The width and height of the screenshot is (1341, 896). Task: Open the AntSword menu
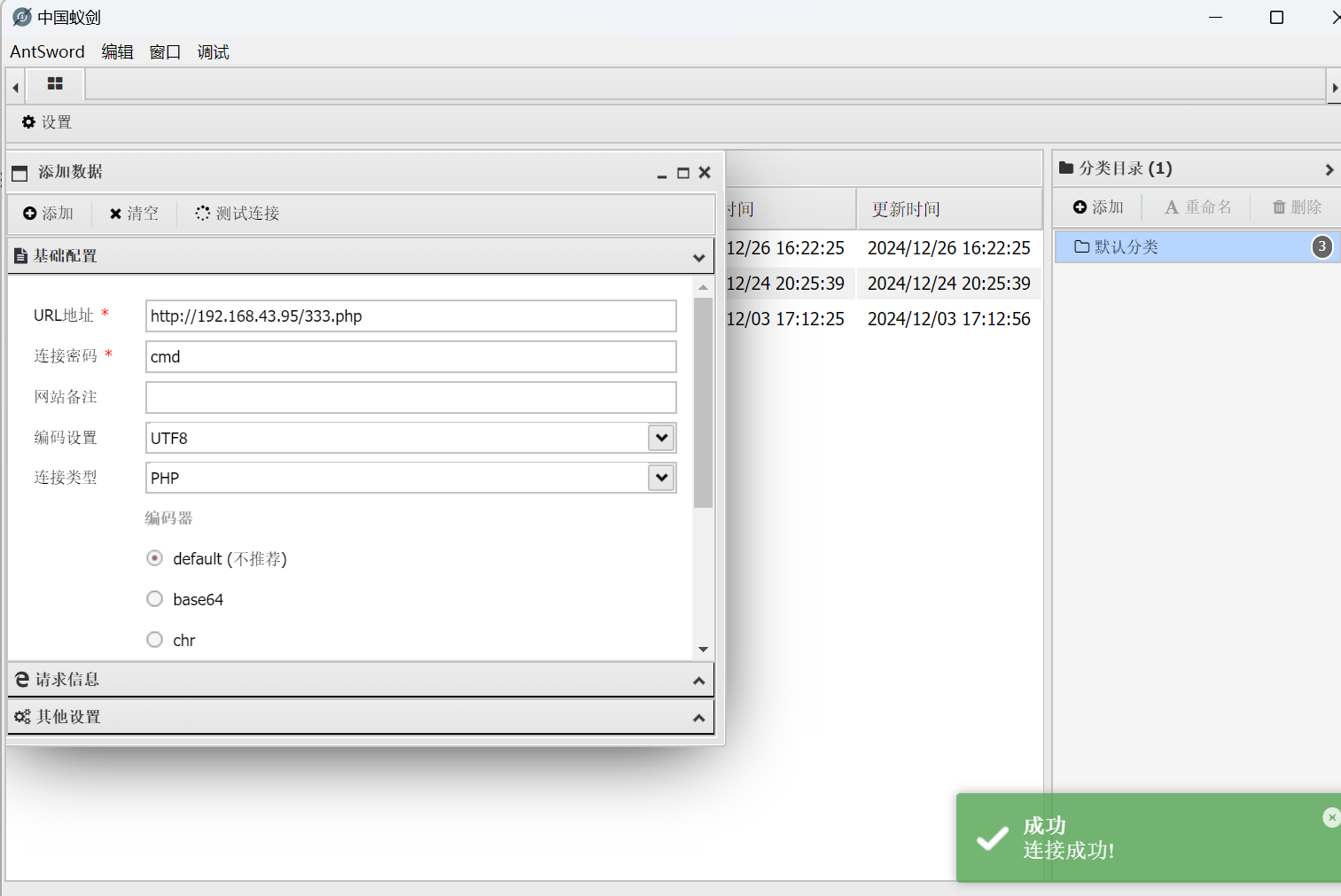(47, 51)
